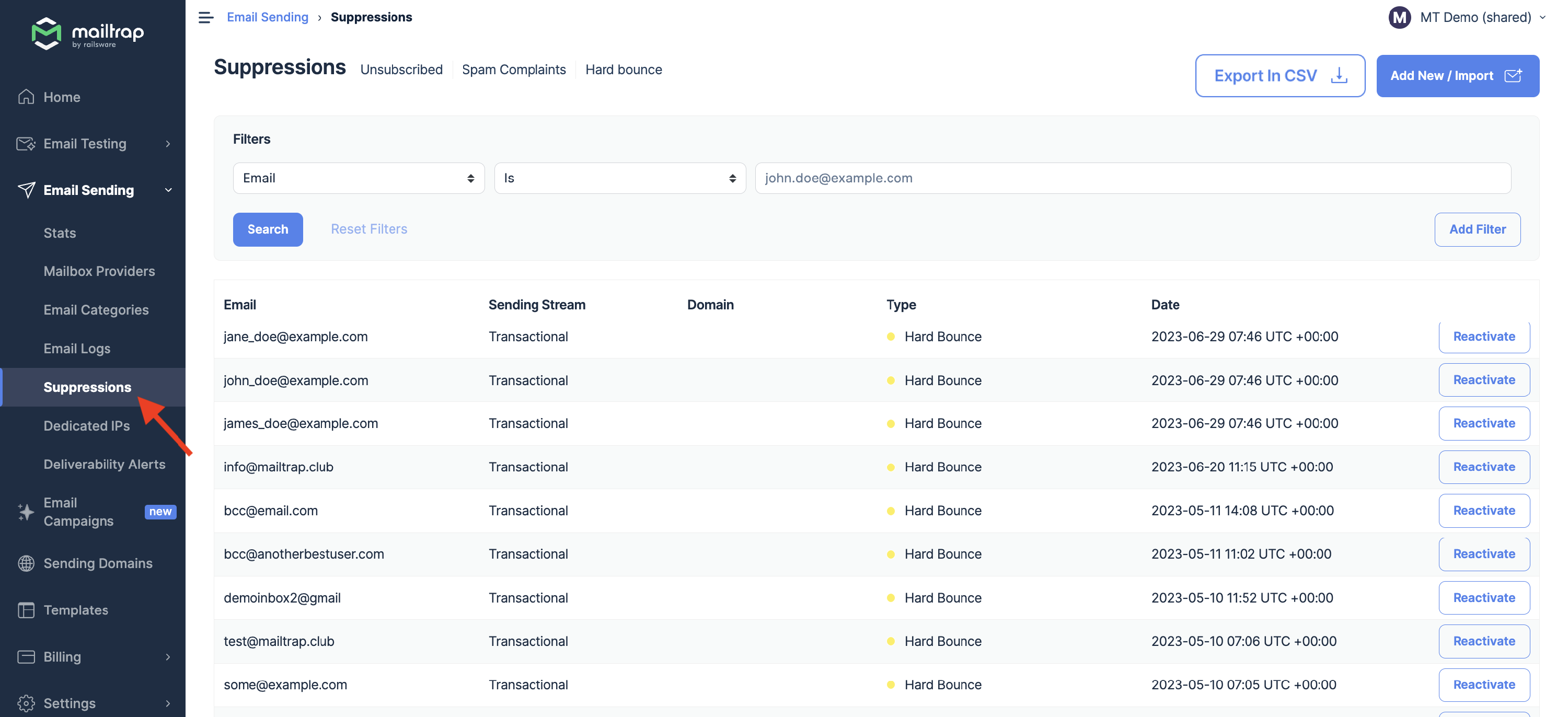1568x717 pixels.
Task: Click the Sending Domains globe icon
Action: [x=26, y=563]
